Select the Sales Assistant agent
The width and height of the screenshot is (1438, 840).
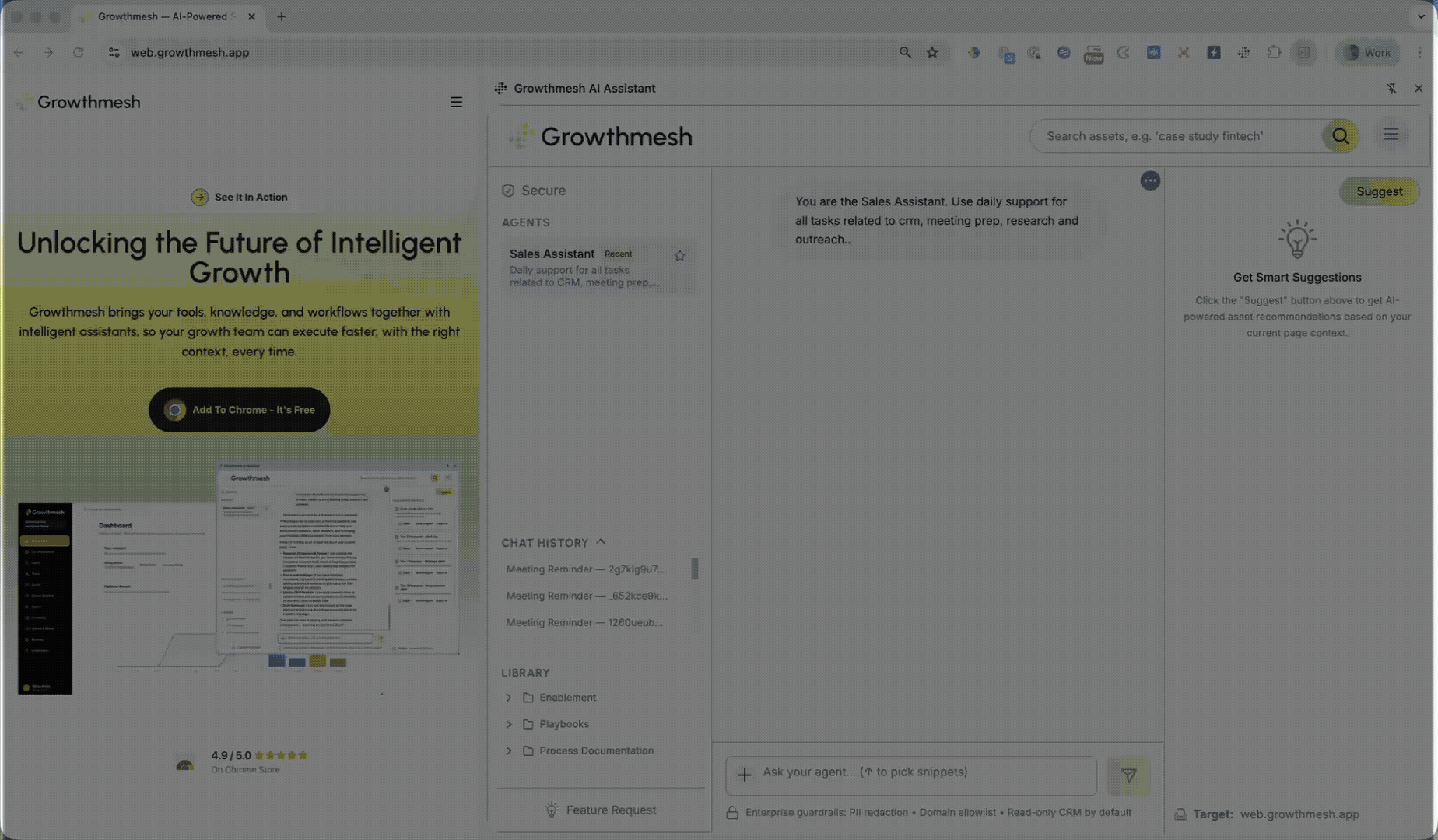click(598, 267)
